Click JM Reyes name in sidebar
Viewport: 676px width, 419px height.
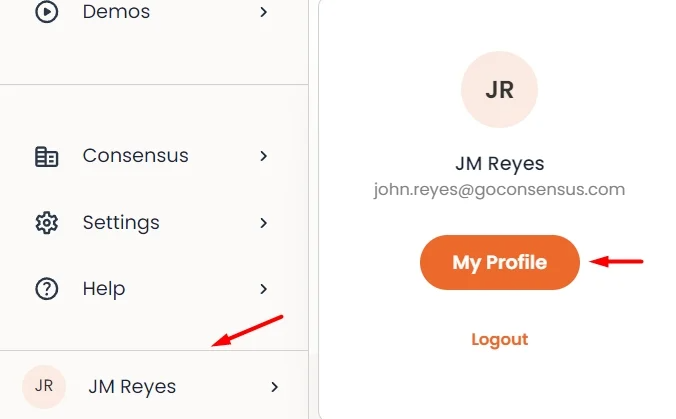point(132,387)
